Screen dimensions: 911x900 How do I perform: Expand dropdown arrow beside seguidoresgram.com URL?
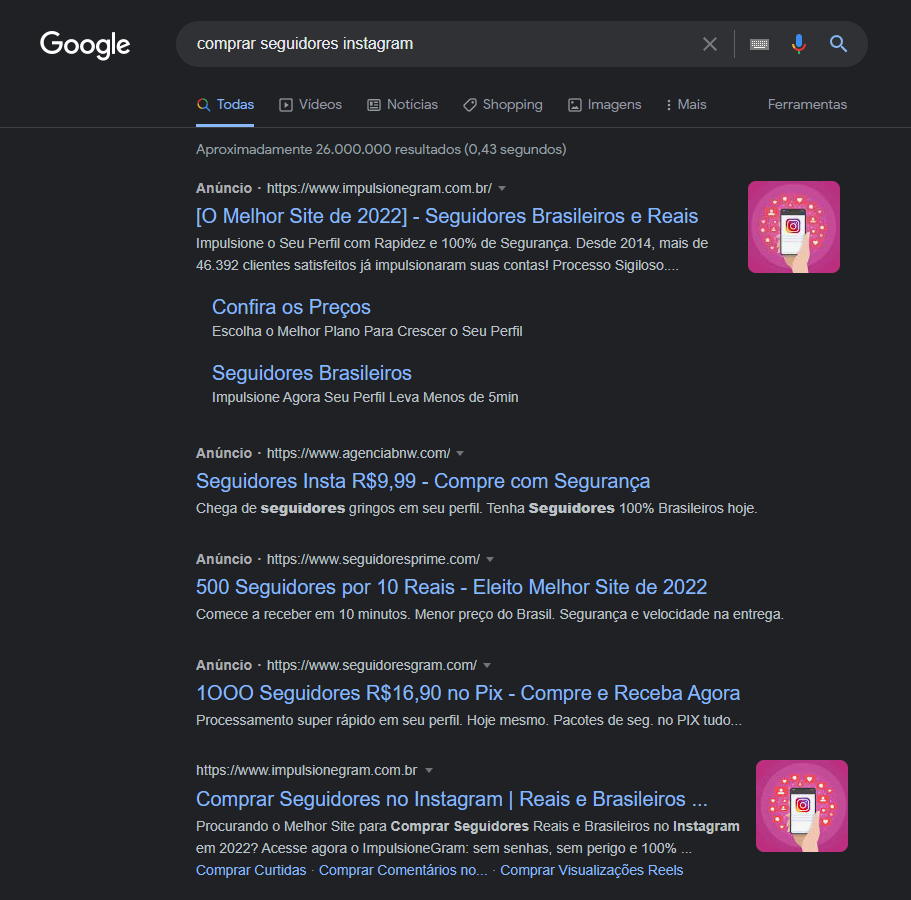[487, 666]
